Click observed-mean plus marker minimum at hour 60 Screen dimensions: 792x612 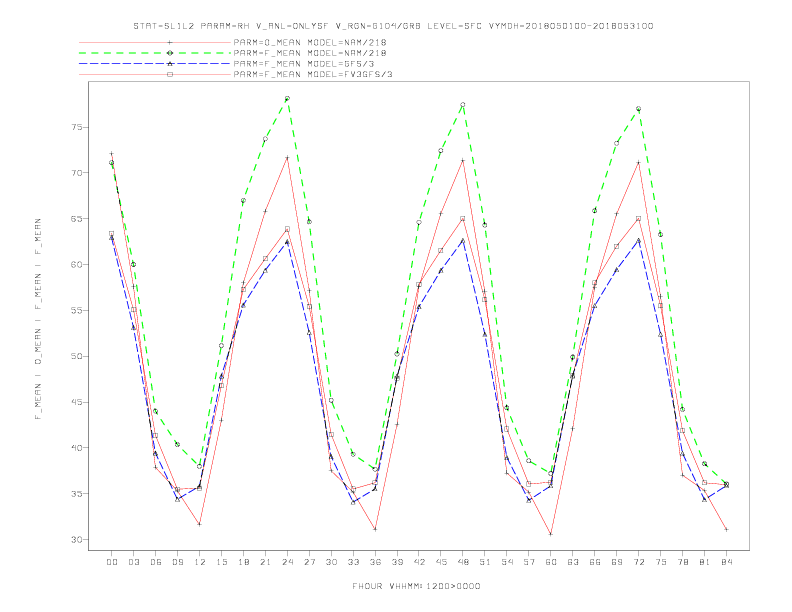coord(551,534)
